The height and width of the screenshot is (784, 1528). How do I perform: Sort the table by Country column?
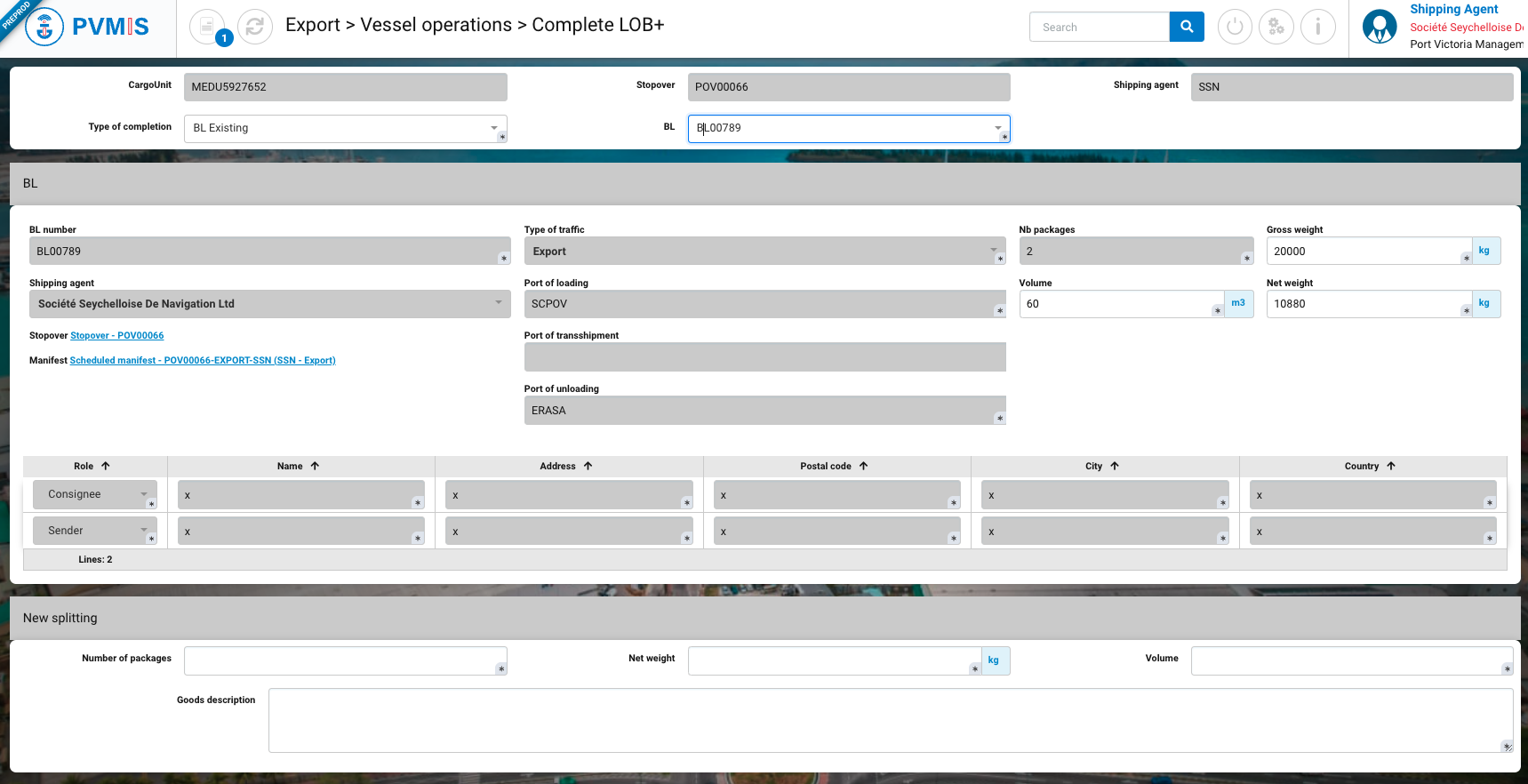pos(1370,466)
